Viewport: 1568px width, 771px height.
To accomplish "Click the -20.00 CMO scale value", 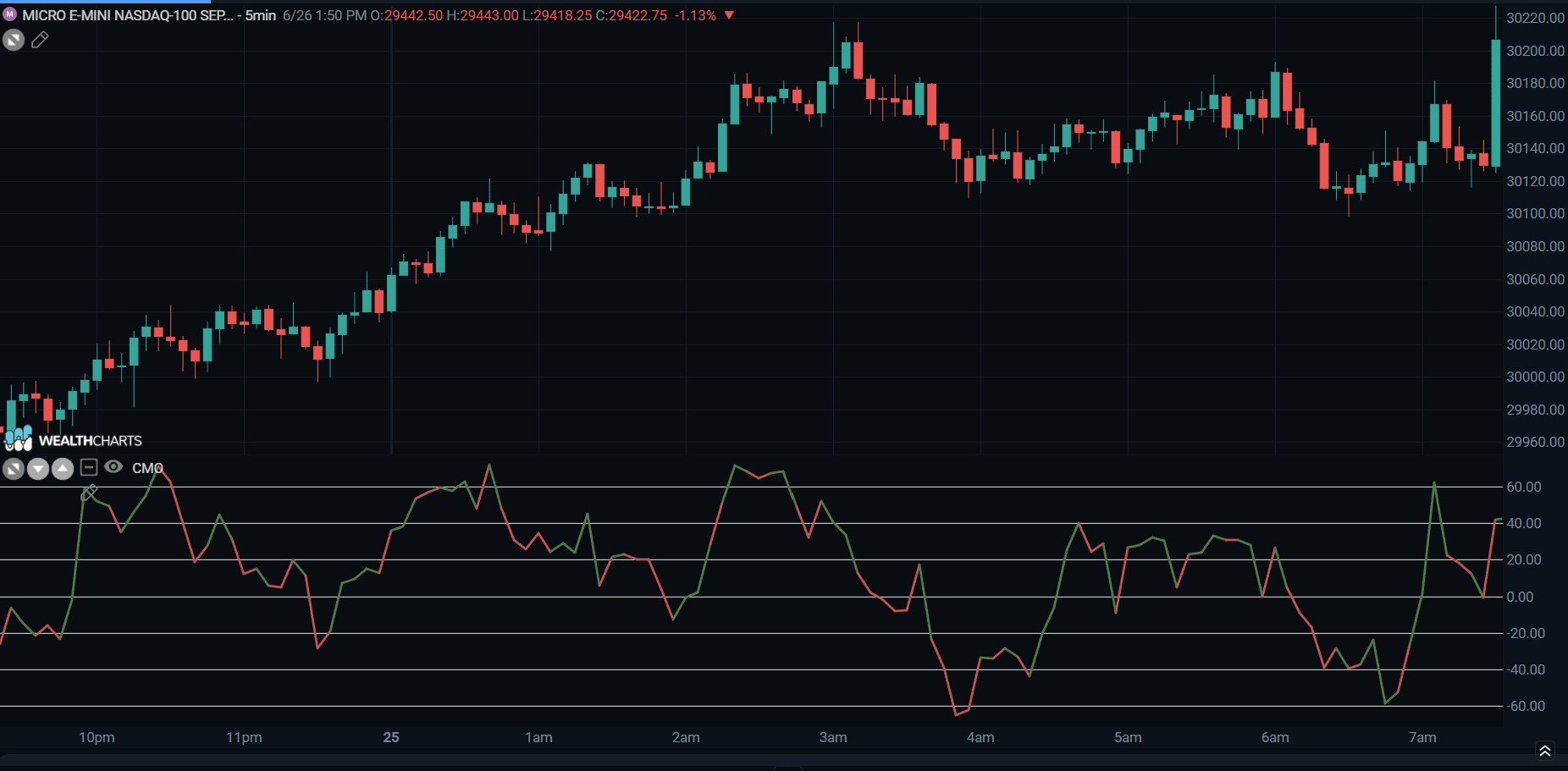I will click(1526, 633).
